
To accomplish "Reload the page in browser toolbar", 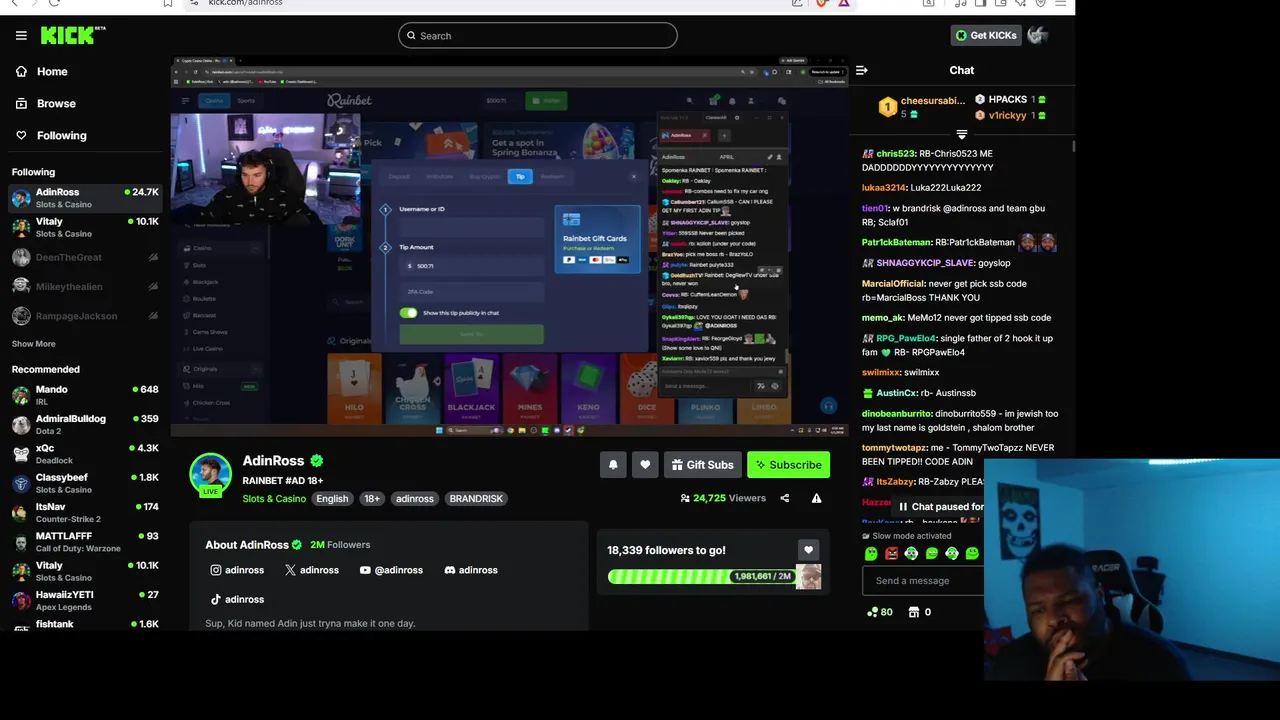I will click(53, 3).
